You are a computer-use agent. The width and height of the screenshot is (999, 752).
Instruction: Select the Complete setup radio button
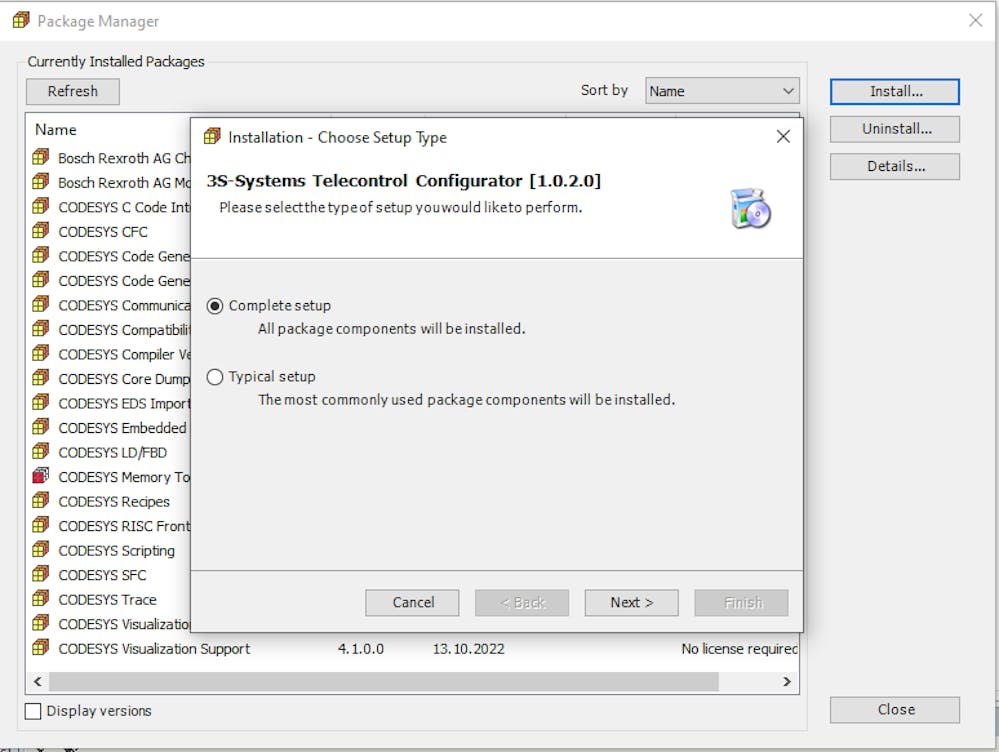pos(215,306)
